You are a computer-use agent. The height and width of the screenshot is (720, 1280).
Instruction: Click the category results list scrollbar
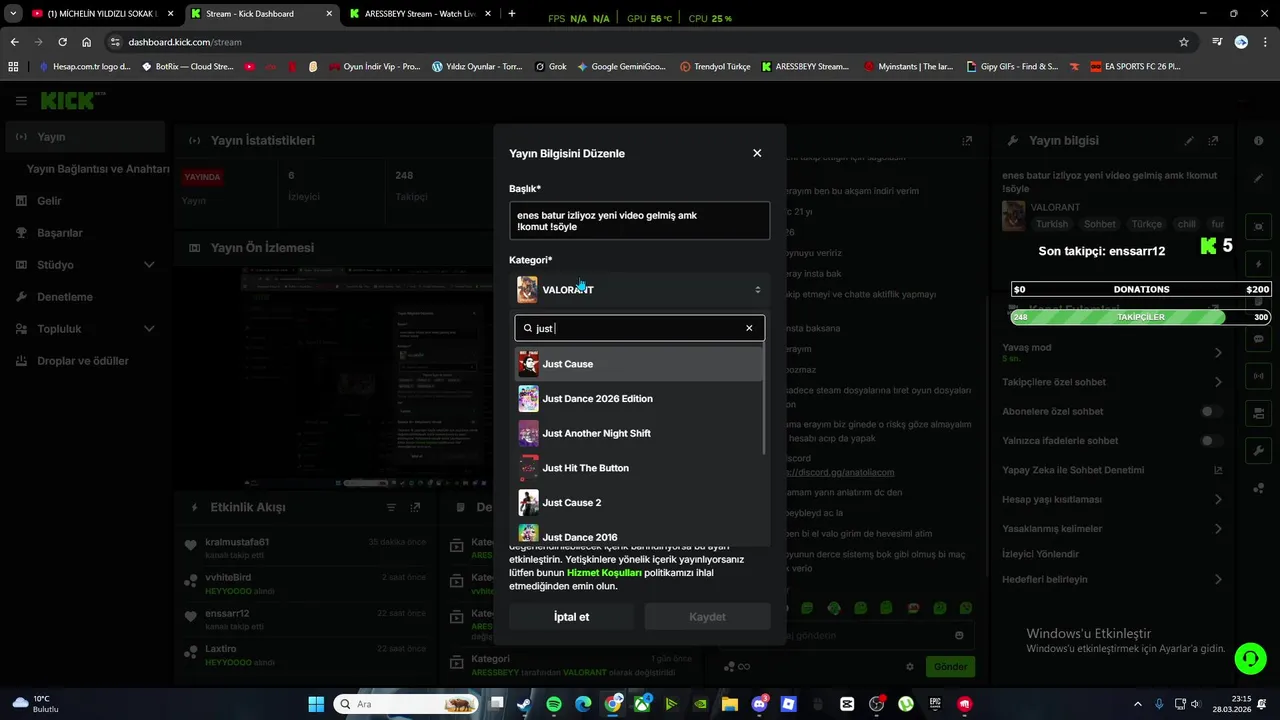pyautogui.click(x=765, y=400)
